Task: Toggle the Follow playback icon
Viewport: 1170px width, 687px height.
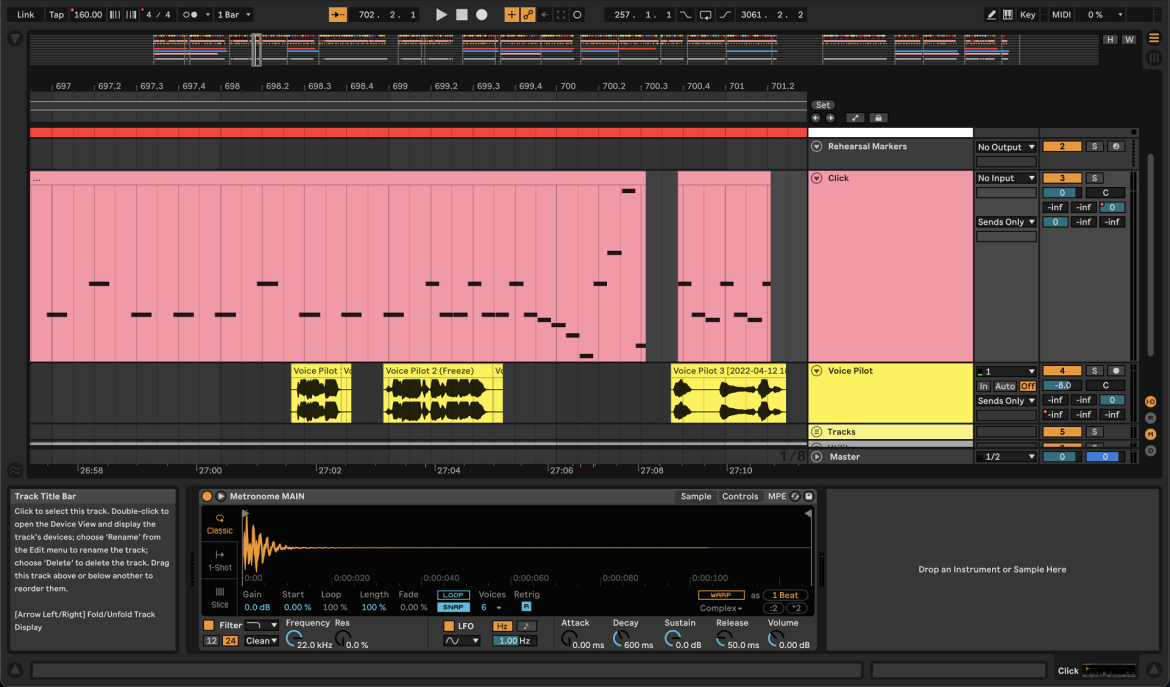Action: 337,14
